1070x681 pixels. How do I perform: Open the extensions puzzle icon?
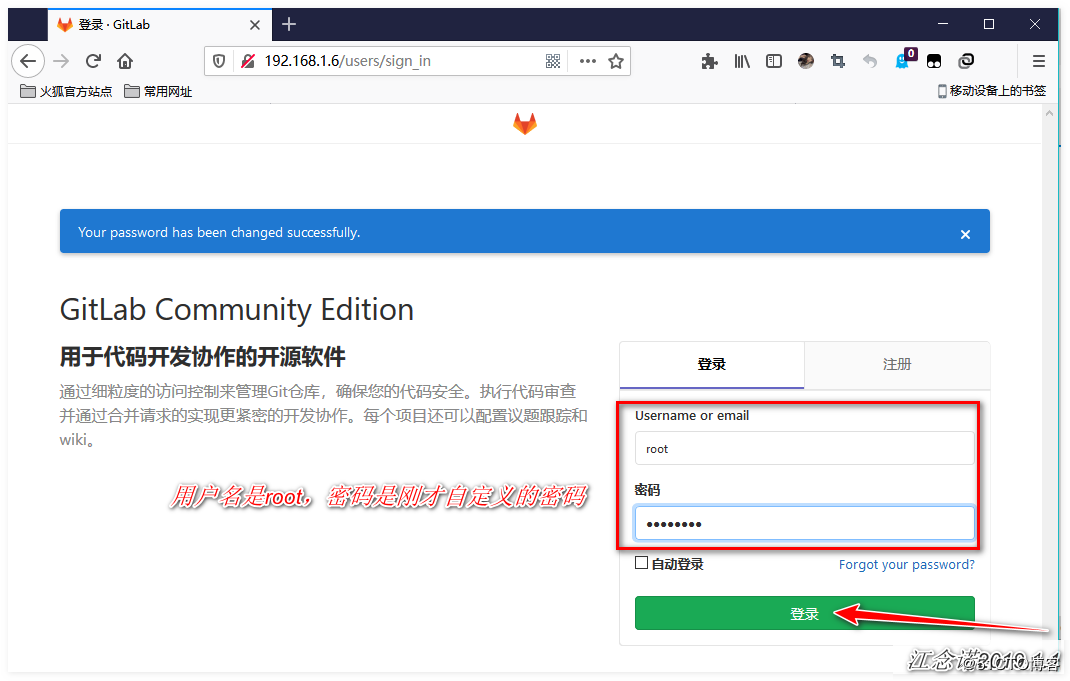coord(710,61)
